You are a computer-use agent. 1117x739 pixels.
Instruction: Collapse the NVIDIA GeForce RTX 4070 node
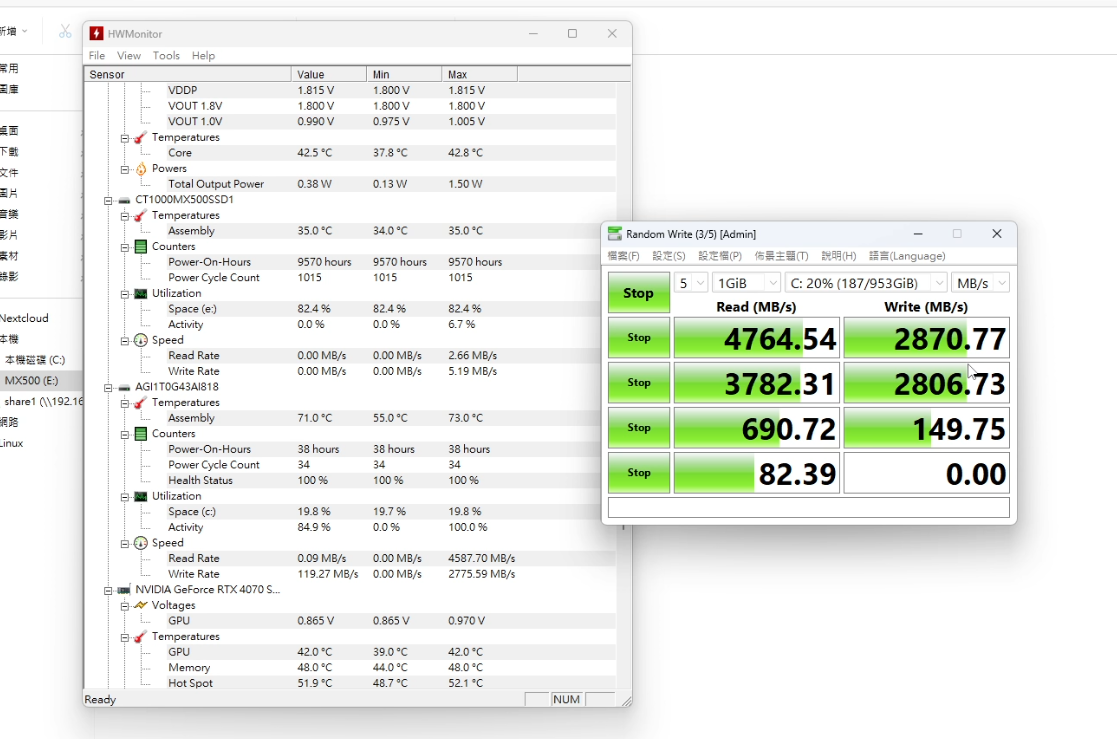(108, 590)
